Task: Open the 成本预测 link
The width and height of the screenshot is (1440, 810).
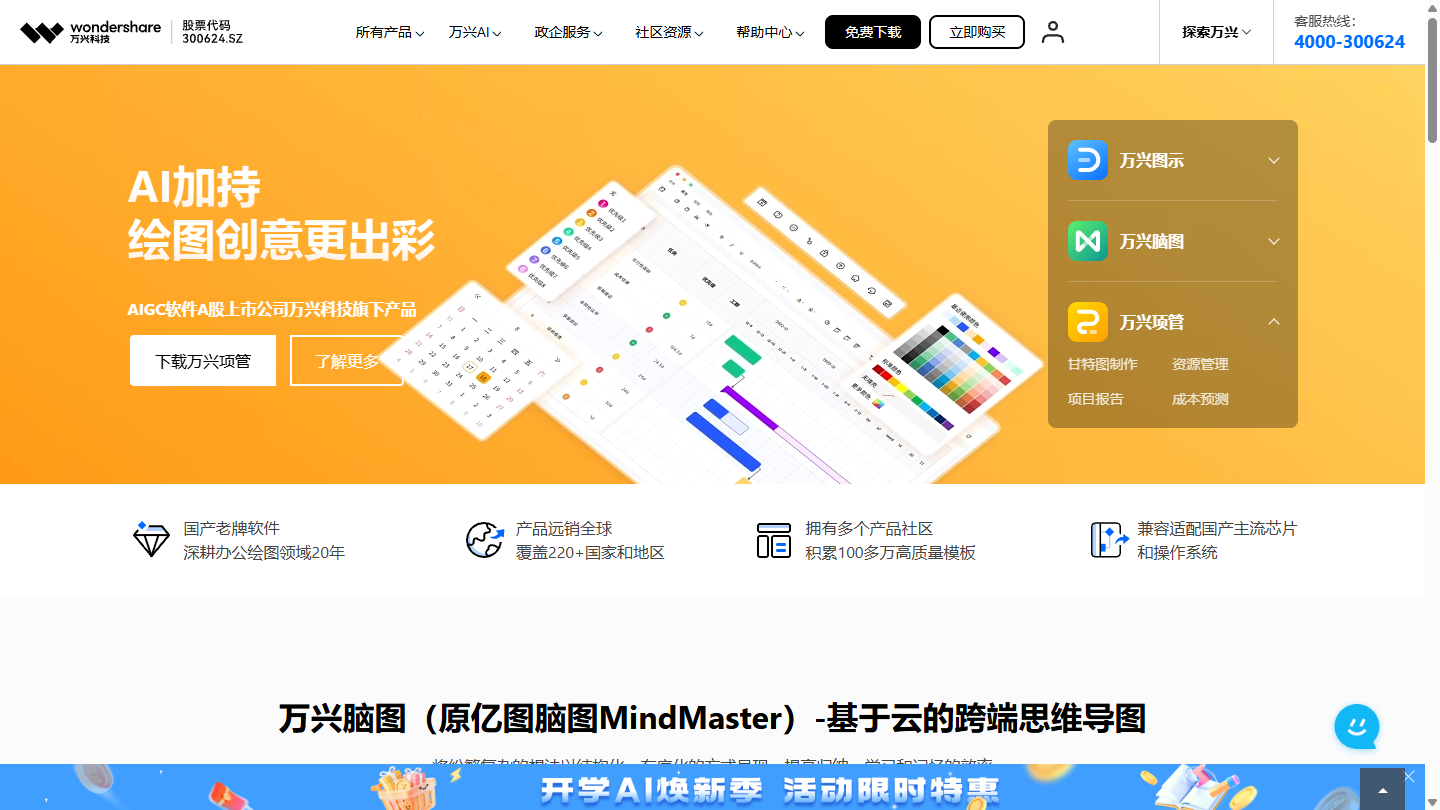Action: 1200,399
